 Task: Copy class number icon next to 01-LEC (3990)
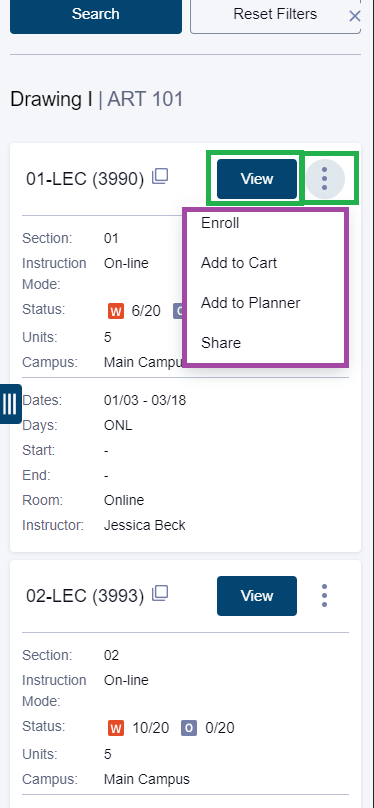point(160,176)
